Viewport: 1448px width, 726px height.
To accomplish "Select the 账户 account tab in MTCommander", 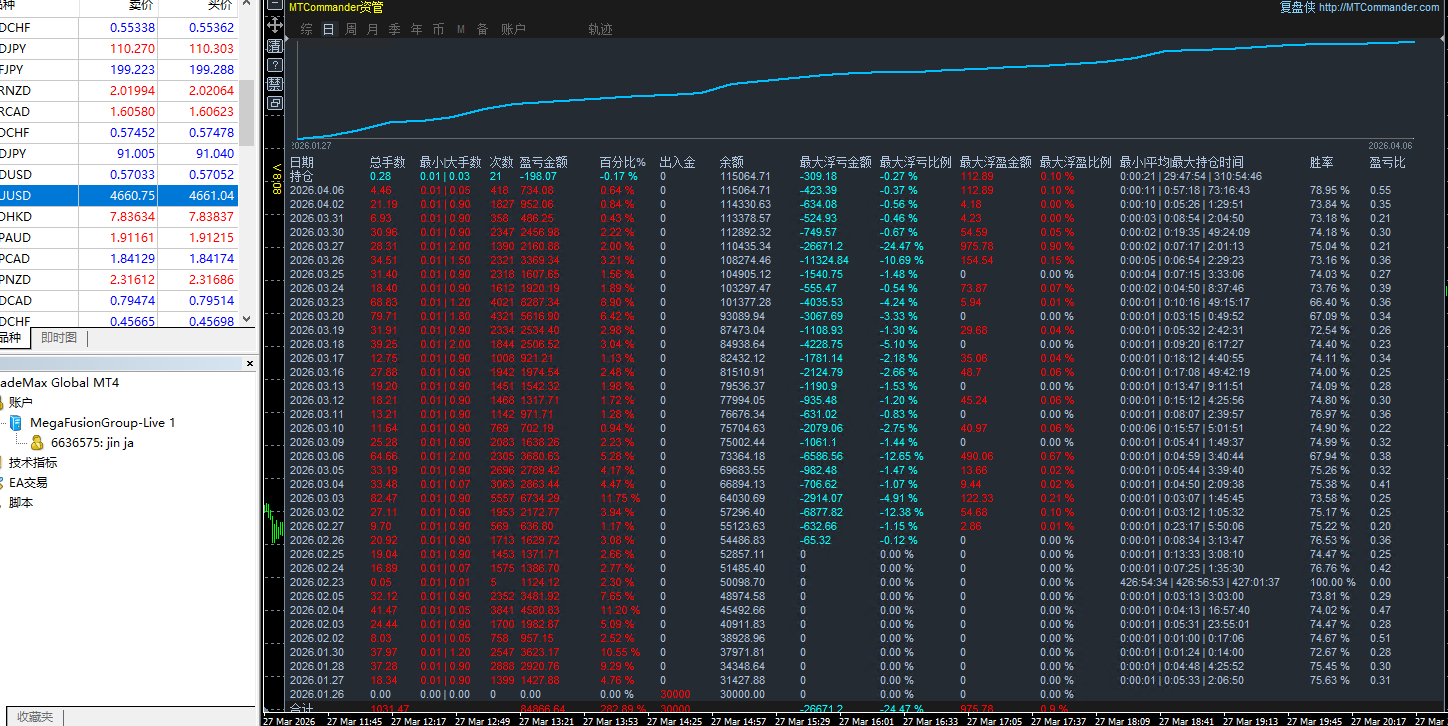I will [x=513, y=30].
